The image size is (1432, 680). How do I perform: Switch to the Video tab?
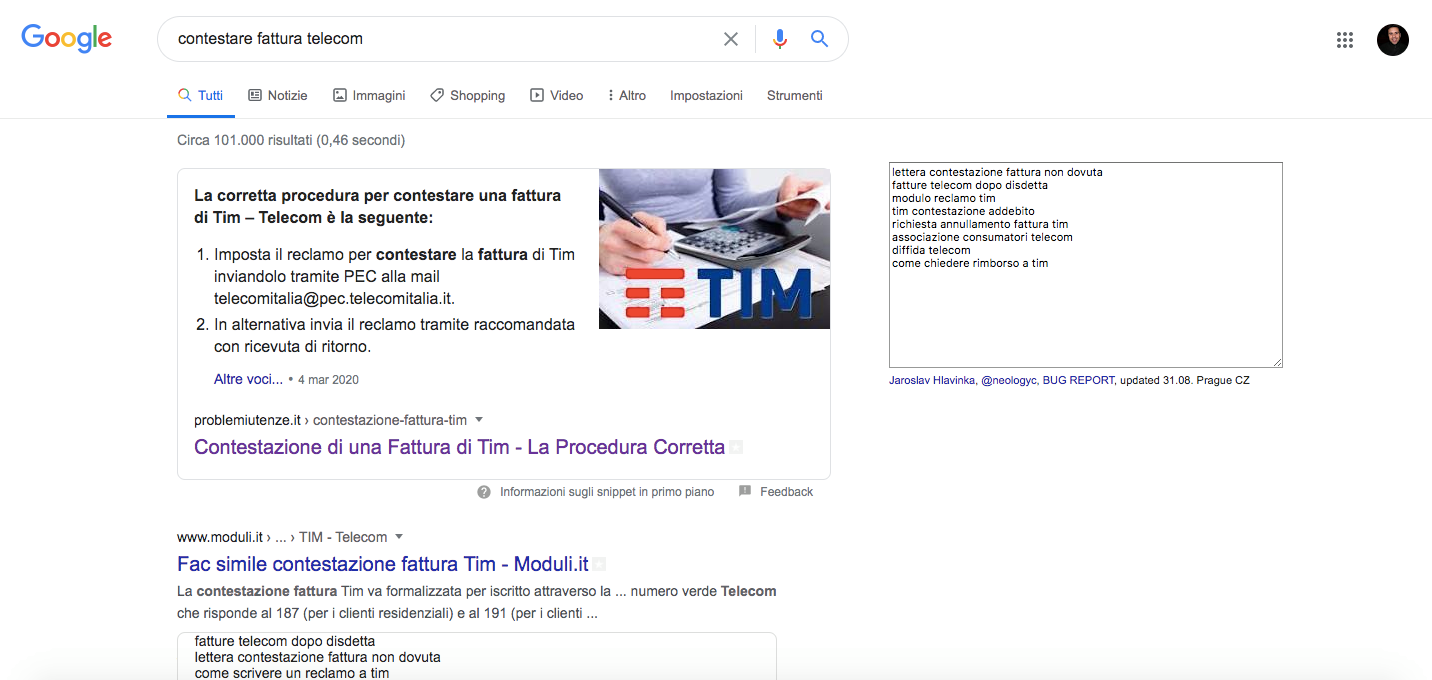point(557,96)
